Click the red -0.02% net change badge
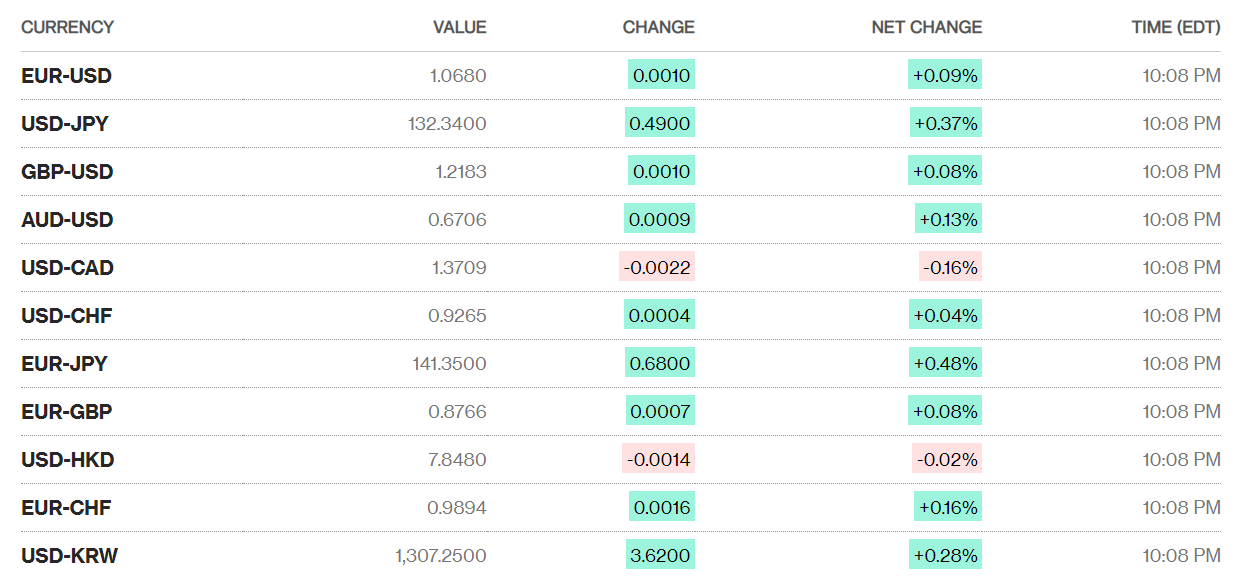1245x579 pixels. pyautogui.click(x=946, y=460)
